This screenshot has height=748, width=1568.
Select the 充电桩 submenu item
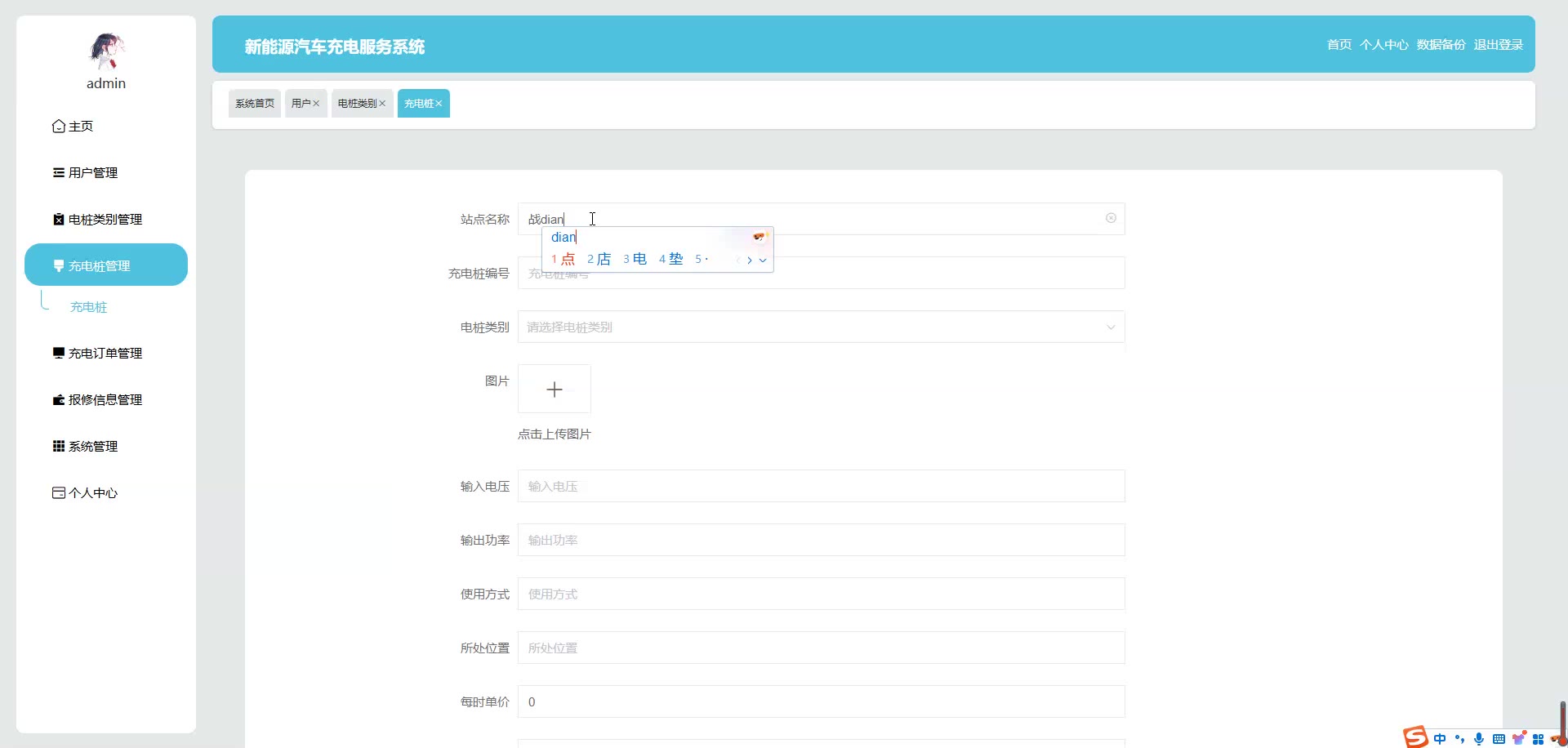point(89,307)
